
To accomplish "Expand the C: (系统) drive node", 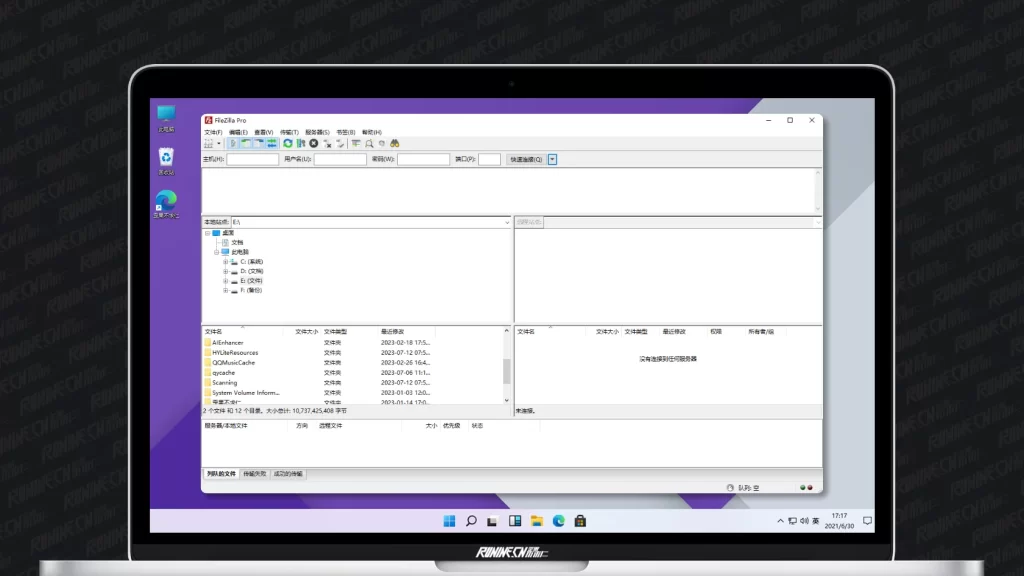I will pyautogui.click(x=226, y=262).
